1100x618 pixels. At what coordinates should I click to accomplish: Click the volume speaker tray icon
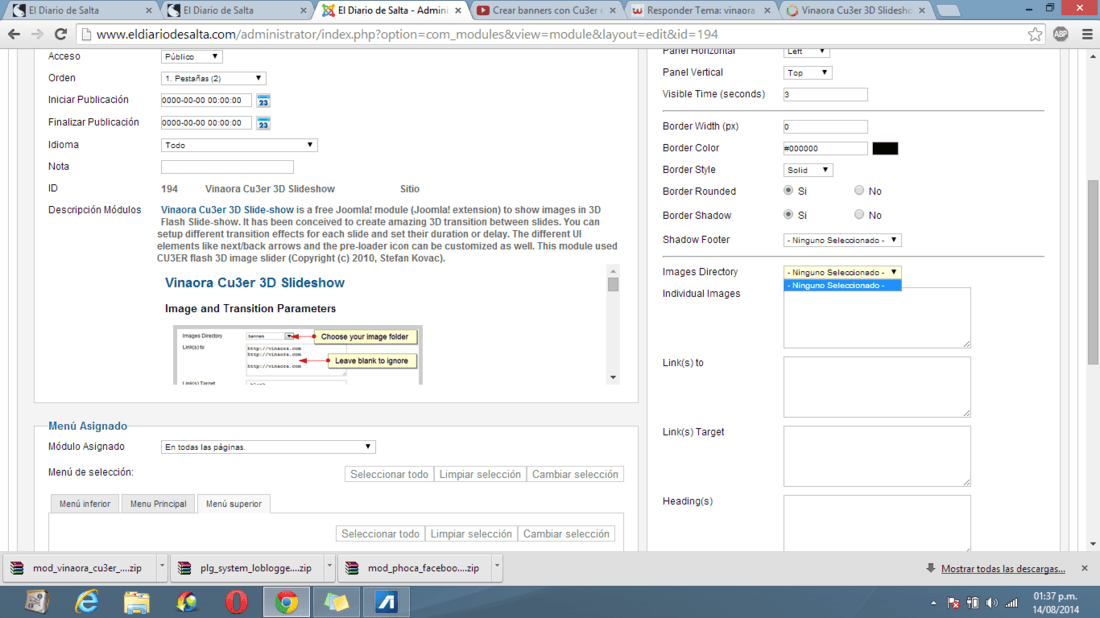tap(991, 603)
